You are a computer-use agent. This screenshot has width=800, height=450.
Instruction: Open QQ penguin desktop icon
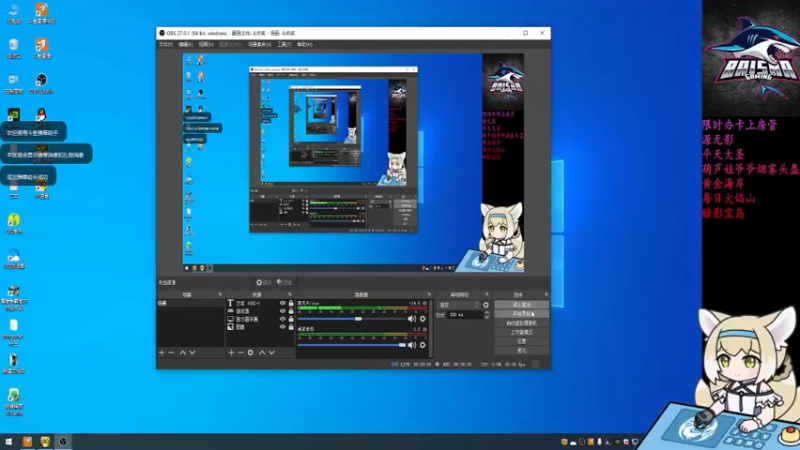(x=41, y=116)
